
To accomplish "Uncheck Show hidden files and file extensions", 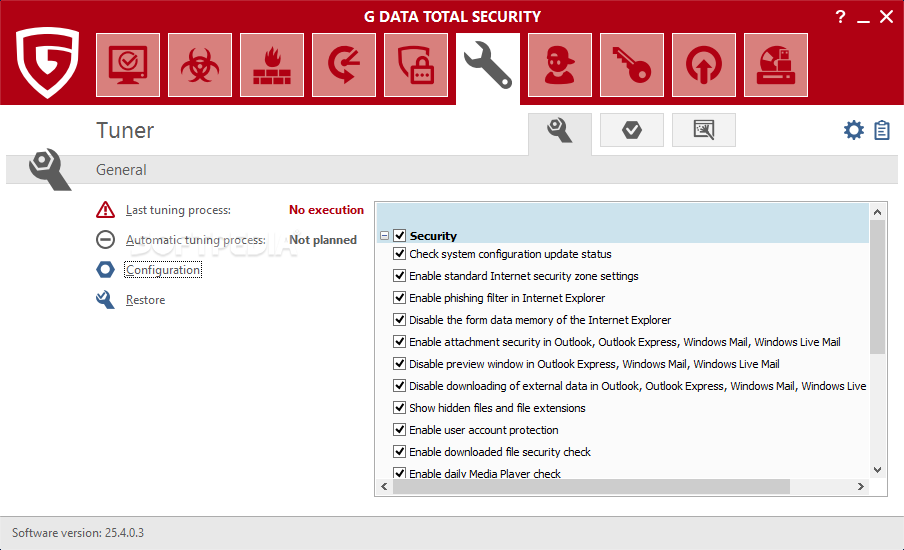I will click(400, 408).
